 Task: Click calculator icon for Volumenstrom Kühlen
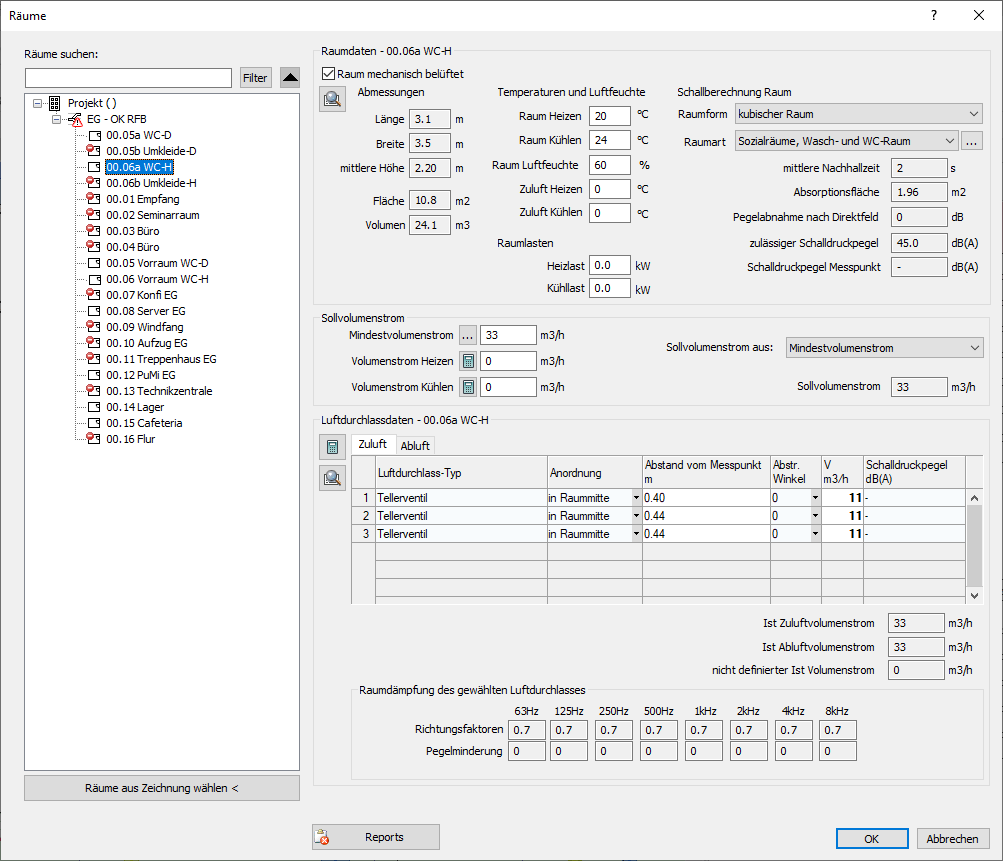pos(468,387)
